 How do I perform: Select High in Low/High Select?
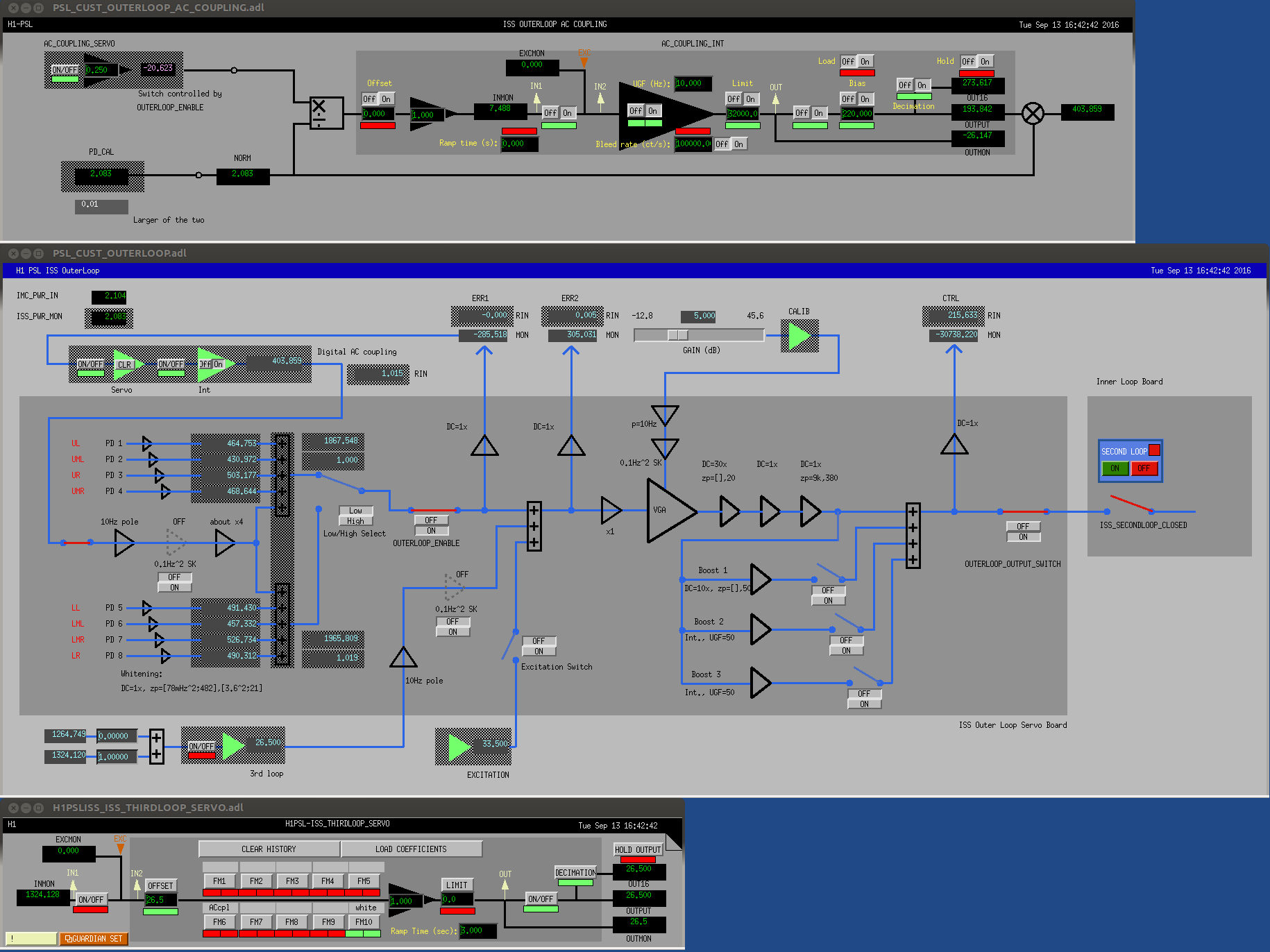[x=355, y=521]
